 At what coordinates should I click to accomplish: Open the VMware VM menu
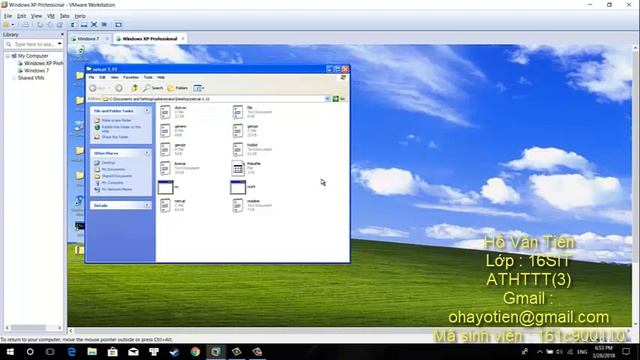[51, 16]
